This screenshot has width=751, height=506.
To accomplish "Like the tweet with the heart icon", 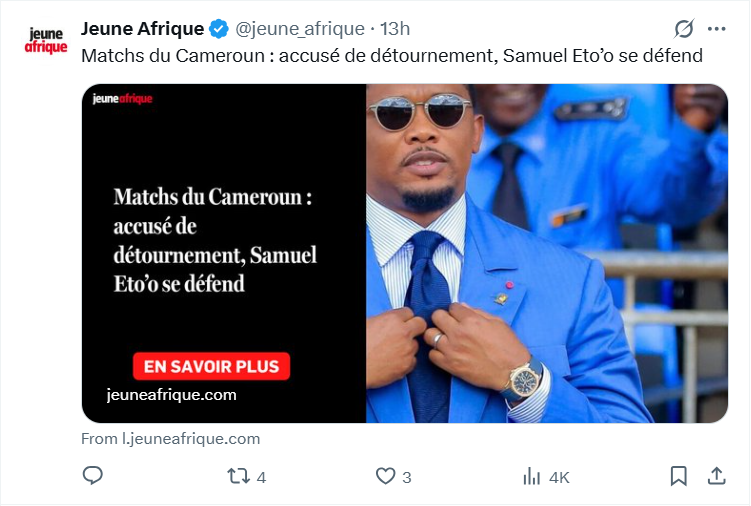I will [385, 476].
